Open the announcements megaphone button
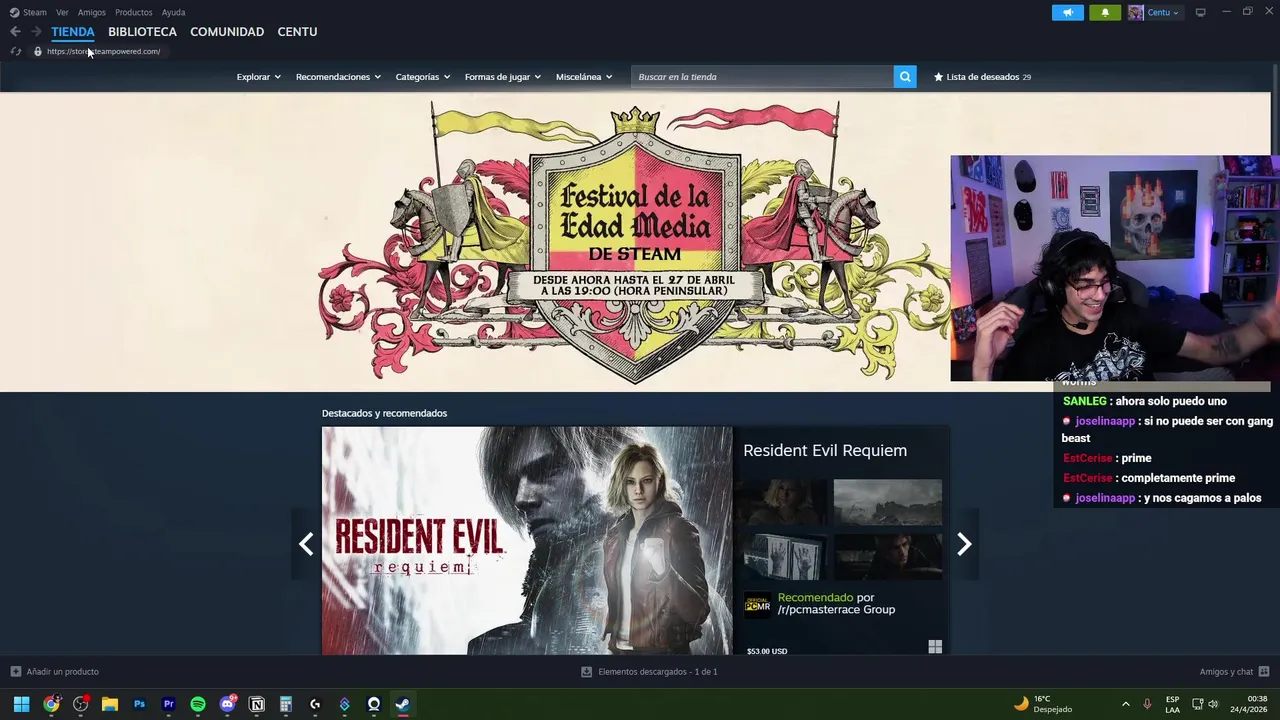1280x720 pixels. [1068, 12]
